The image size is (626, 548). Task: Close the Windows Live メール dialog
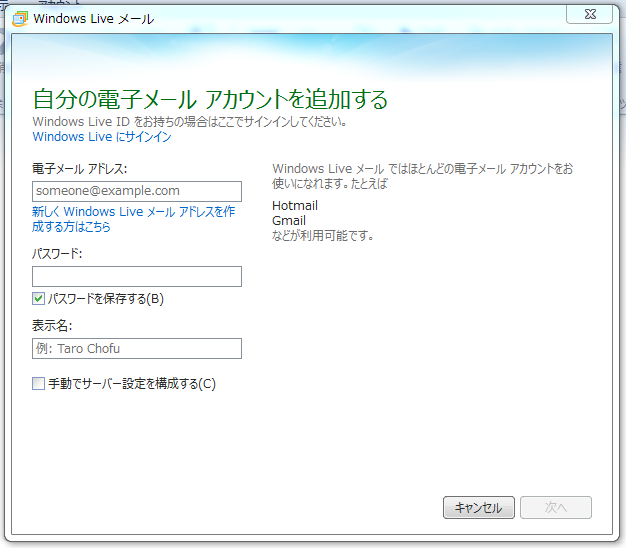click(x=589, y=14)
